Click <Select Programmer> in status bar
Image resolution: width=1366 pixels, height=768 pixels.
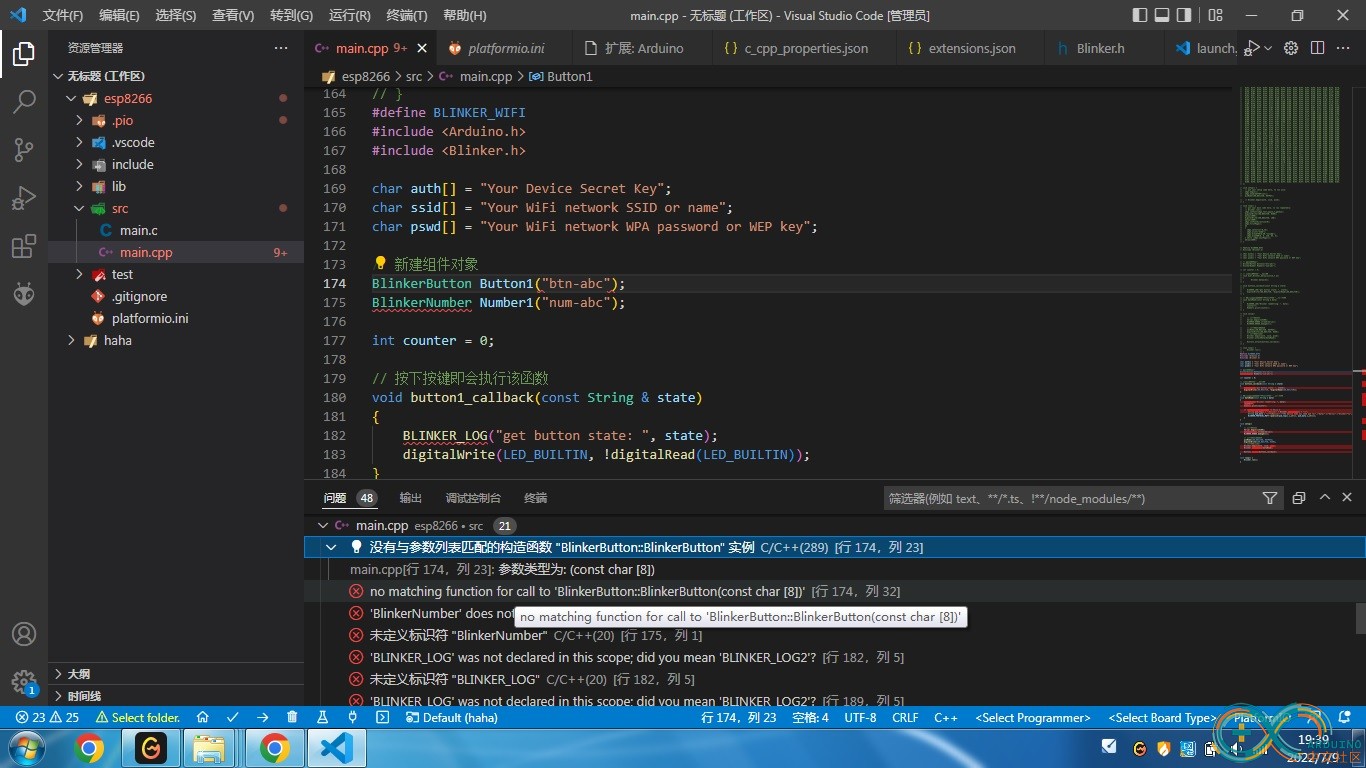[1032, 717]
